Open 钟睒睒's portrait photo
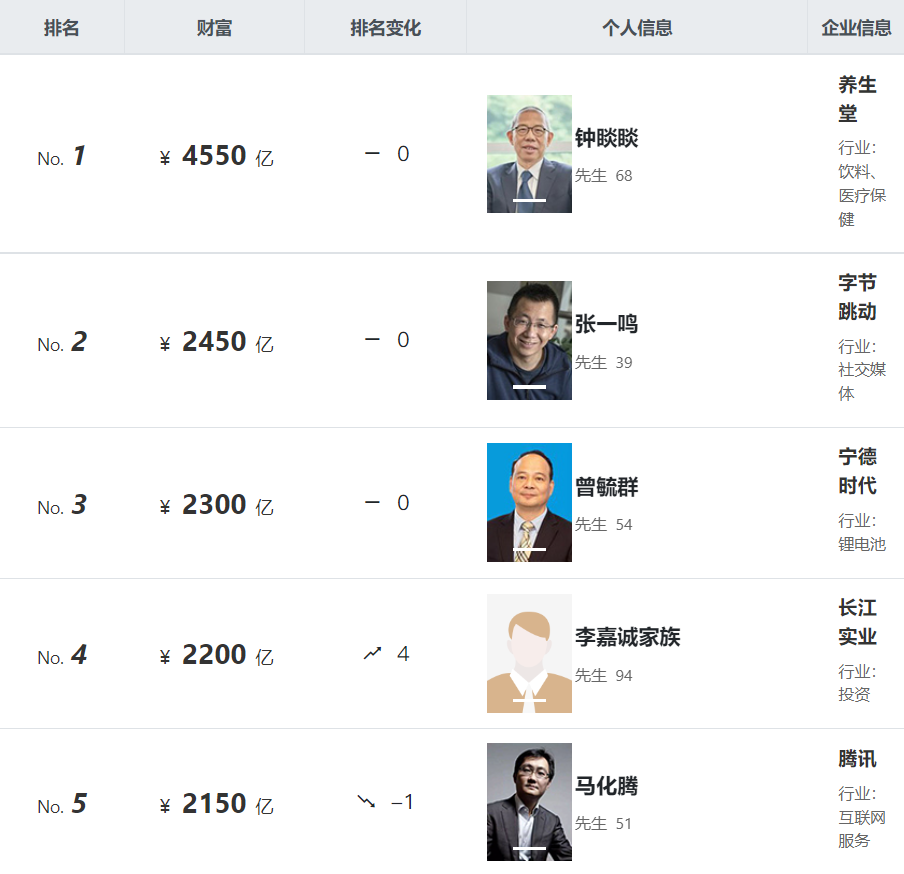904x874 pixels. pos(529,154)
